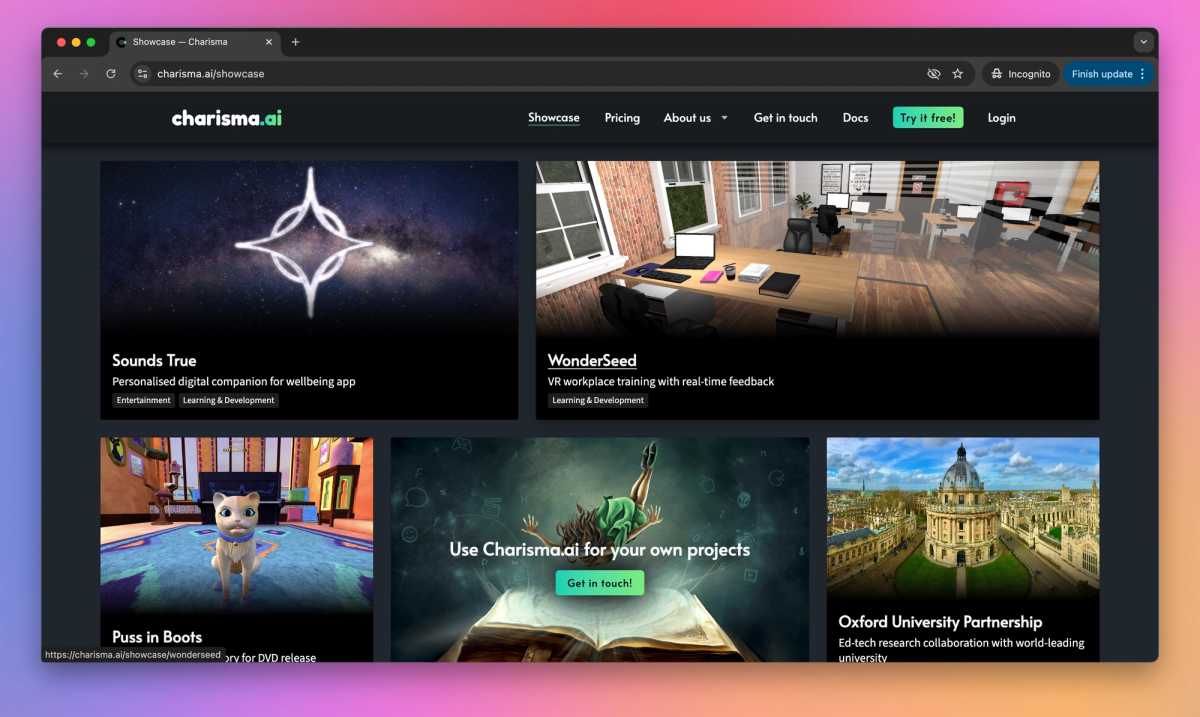This screenshot has width=1200, height=717.
Task: Open the Puss in Boots cat image
Action: pyautogui.click(x=236, y=525)
